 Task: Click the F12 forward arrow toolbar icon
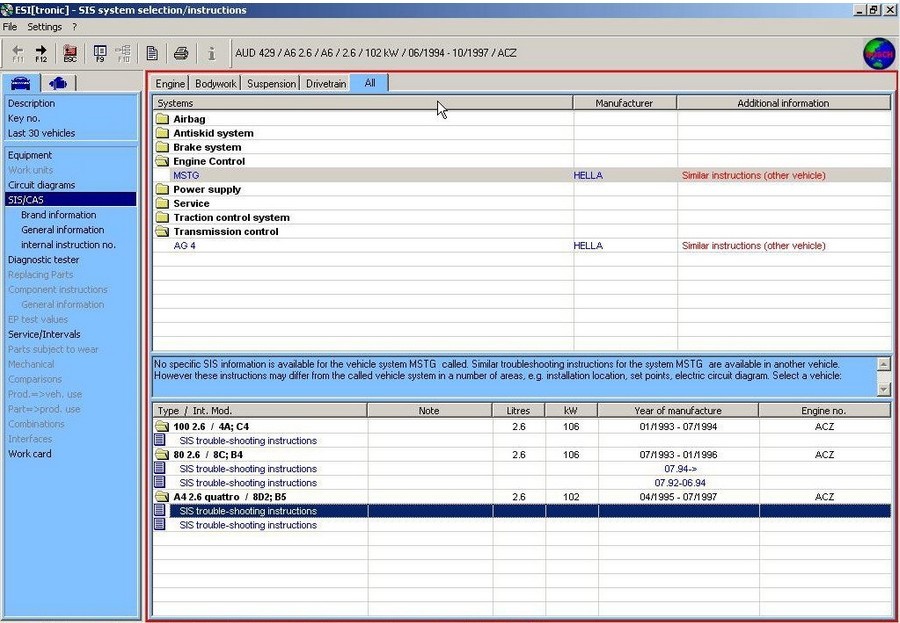coord(41,53)
